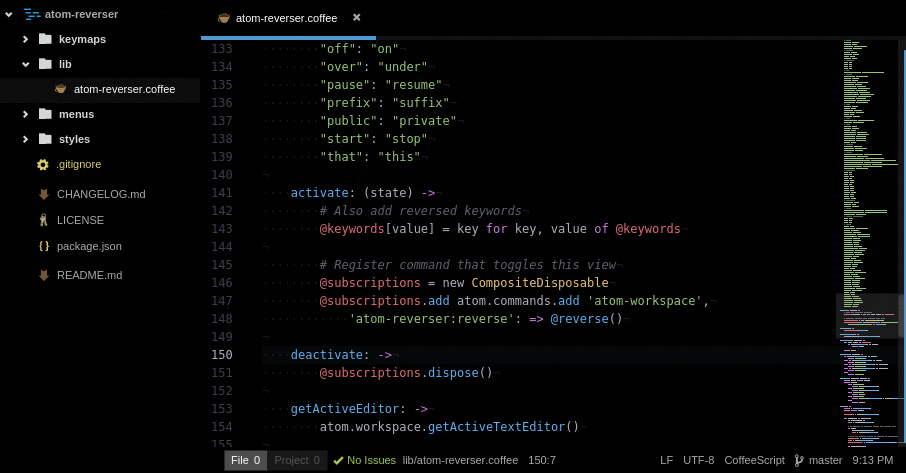This screenshot has height=473, width=906.
Task: Click the word activate on line 141
Action: [x=320, y=193]
